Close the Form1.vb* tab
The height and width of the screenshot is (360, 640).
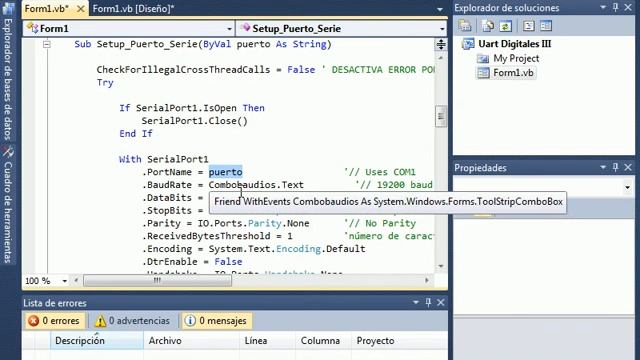(x=81, y=9)
